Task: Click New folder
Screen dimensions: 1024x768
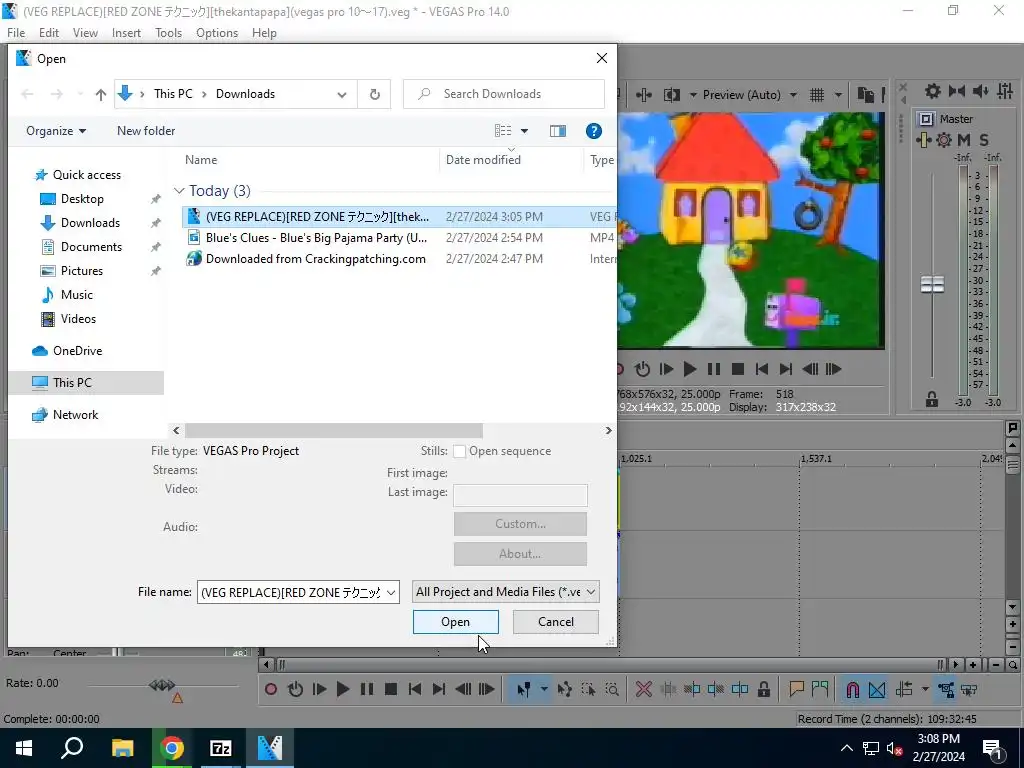Action: coord(146,131)
